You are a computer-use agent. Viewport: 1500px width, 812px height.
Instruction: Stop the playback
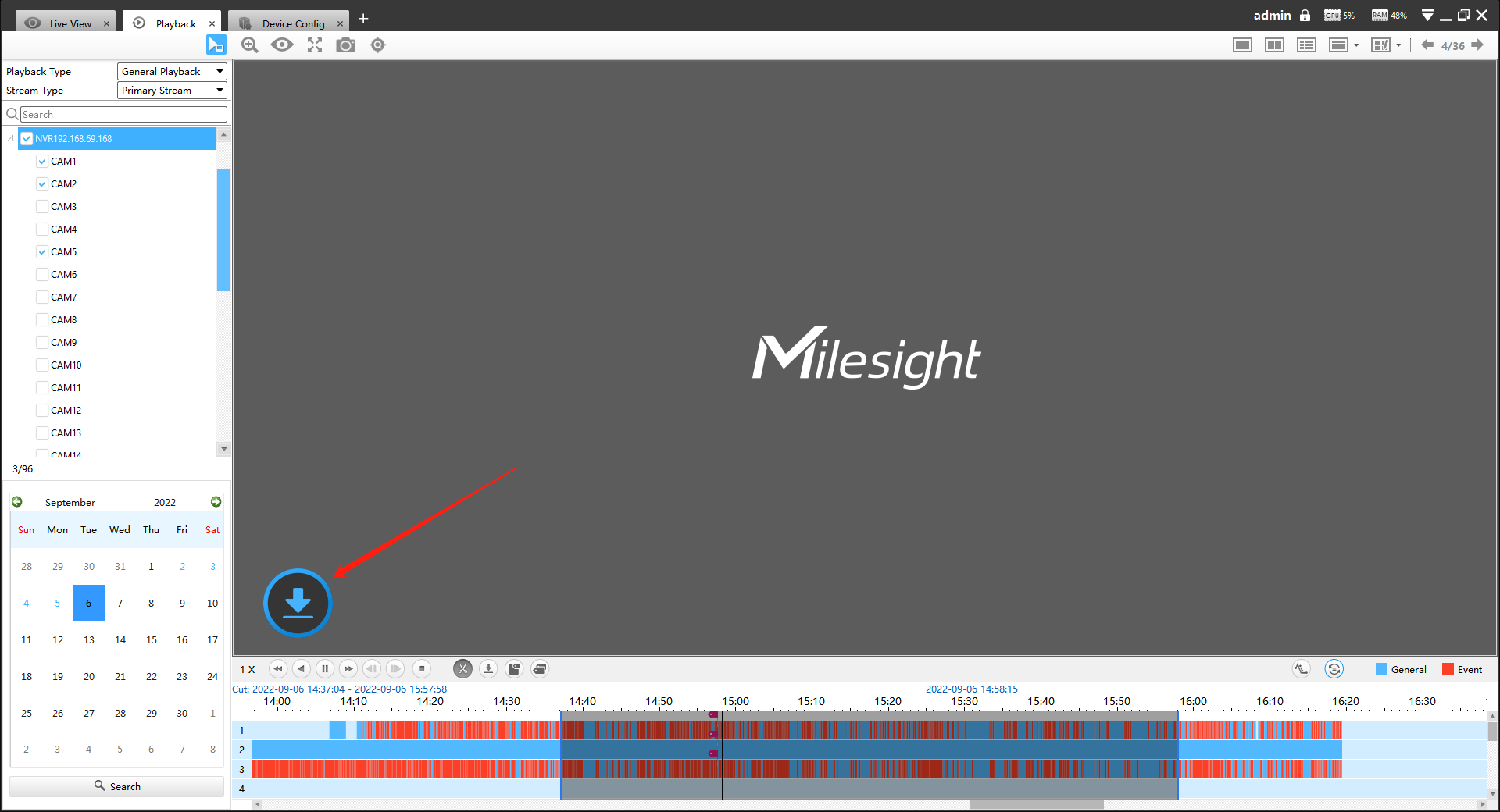click(421, 668)
